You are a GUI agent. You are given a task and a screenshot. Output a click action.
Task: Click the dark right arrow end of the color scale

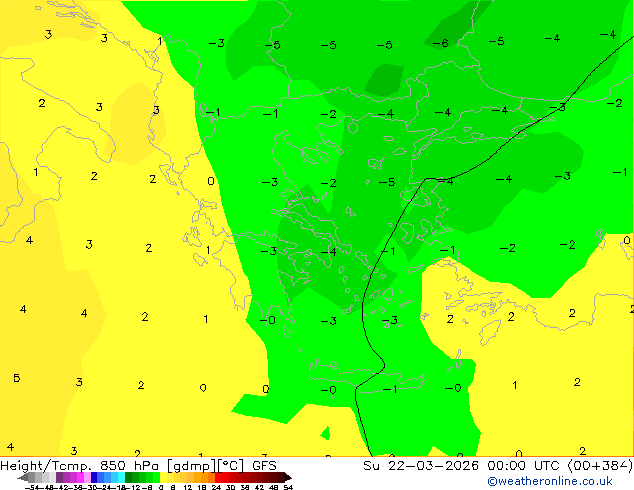288,478
